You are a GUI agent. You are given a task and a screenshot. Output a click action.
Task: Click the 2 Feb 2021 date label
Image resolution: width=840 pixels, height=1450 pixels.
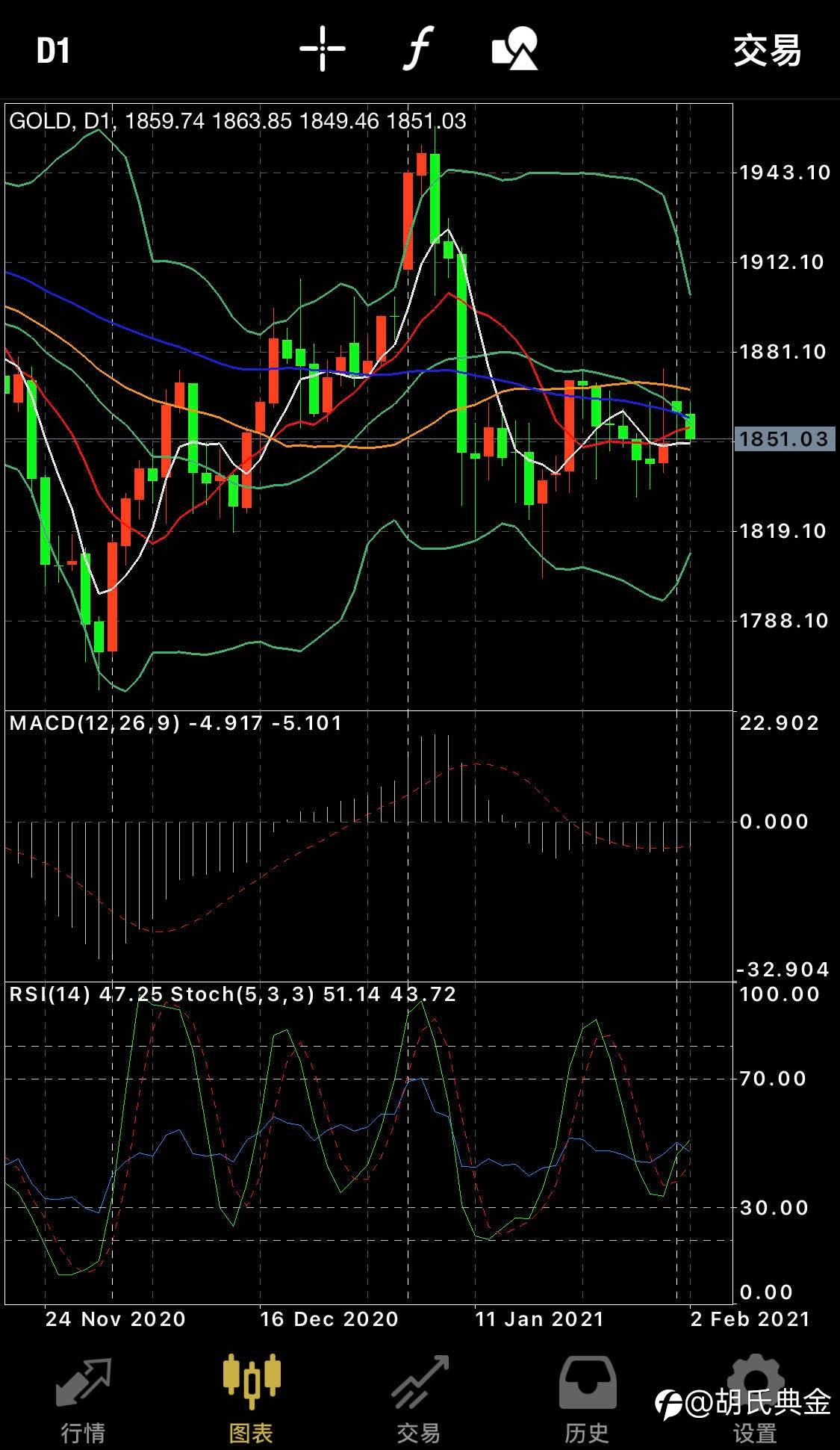(x=750, y=1319)
